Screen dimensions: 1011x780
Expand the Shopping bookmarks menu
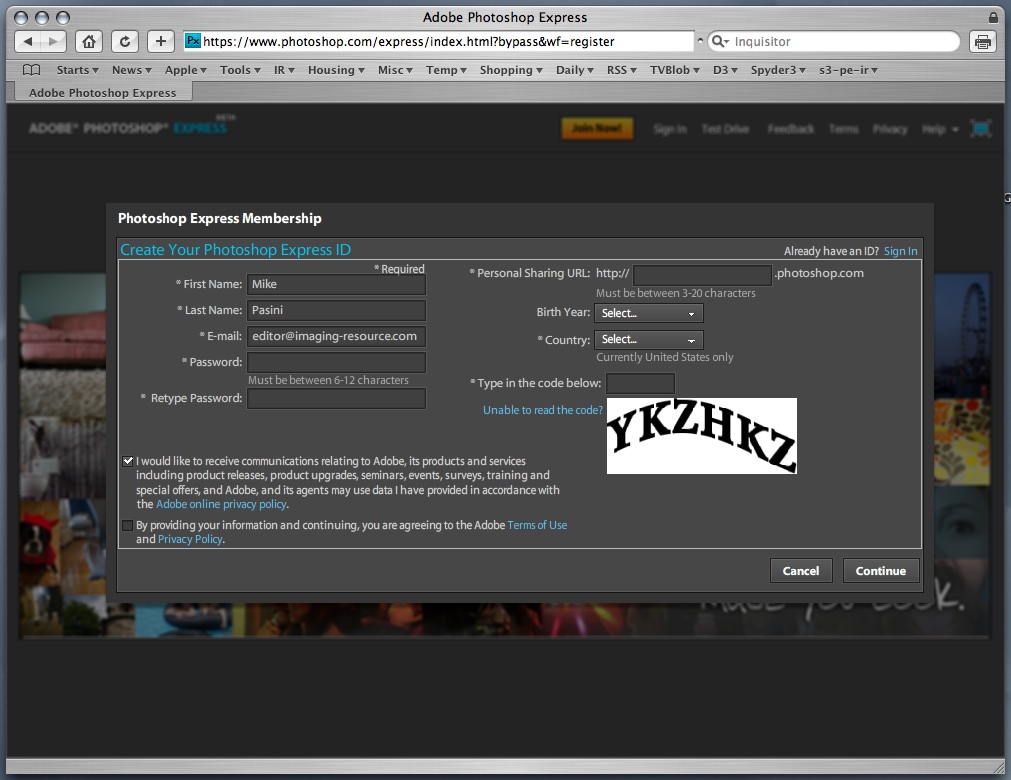(x=510, y=70)
